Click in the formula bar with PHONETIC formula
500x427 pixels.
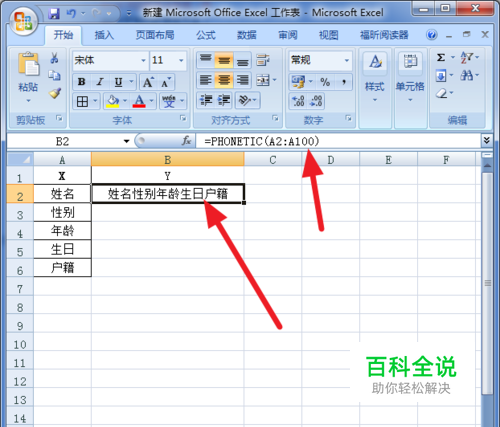tap(338, 141)
